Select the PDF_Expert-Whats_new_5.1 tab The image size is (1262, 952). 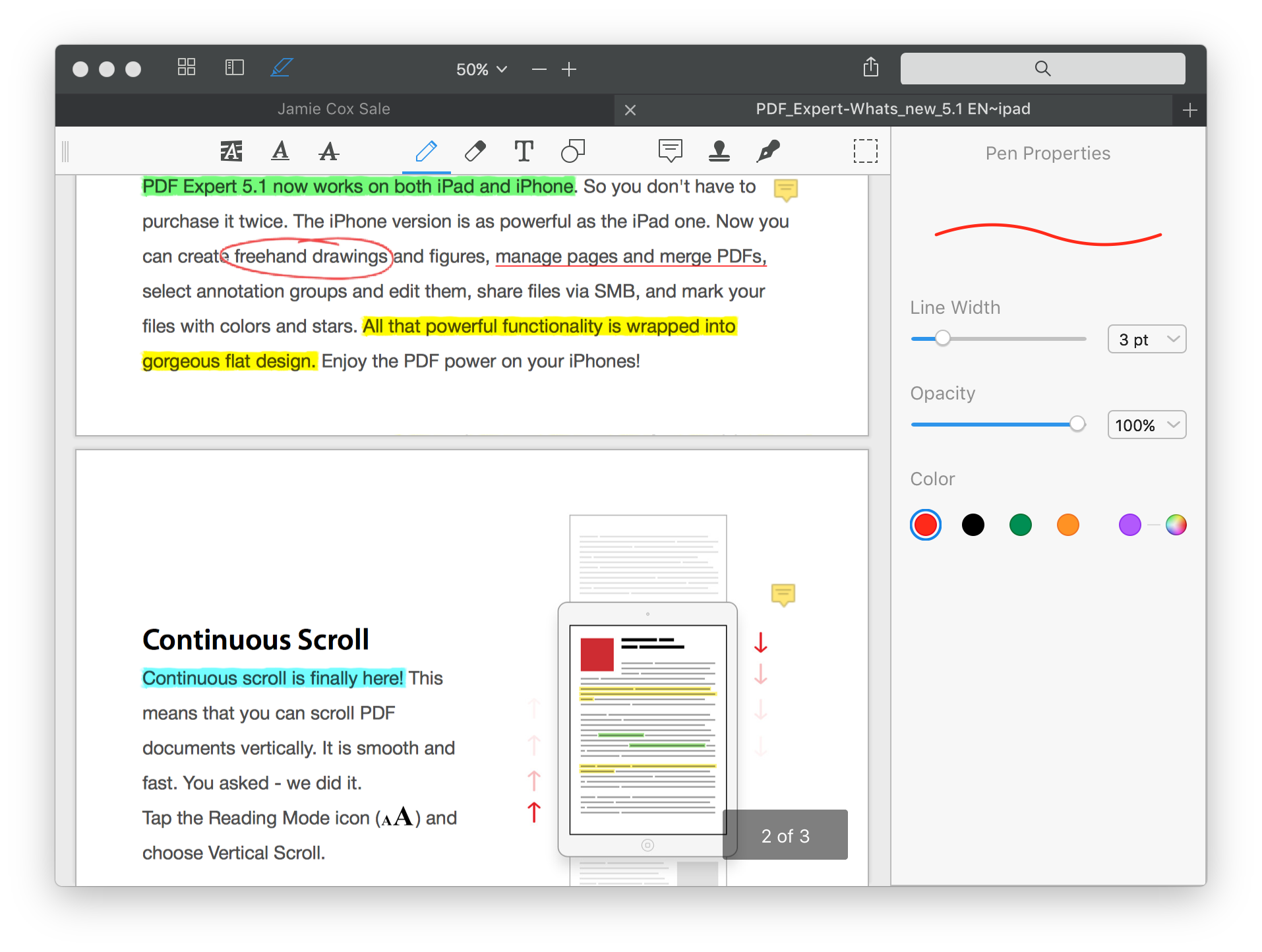click(x=893, y=109)
